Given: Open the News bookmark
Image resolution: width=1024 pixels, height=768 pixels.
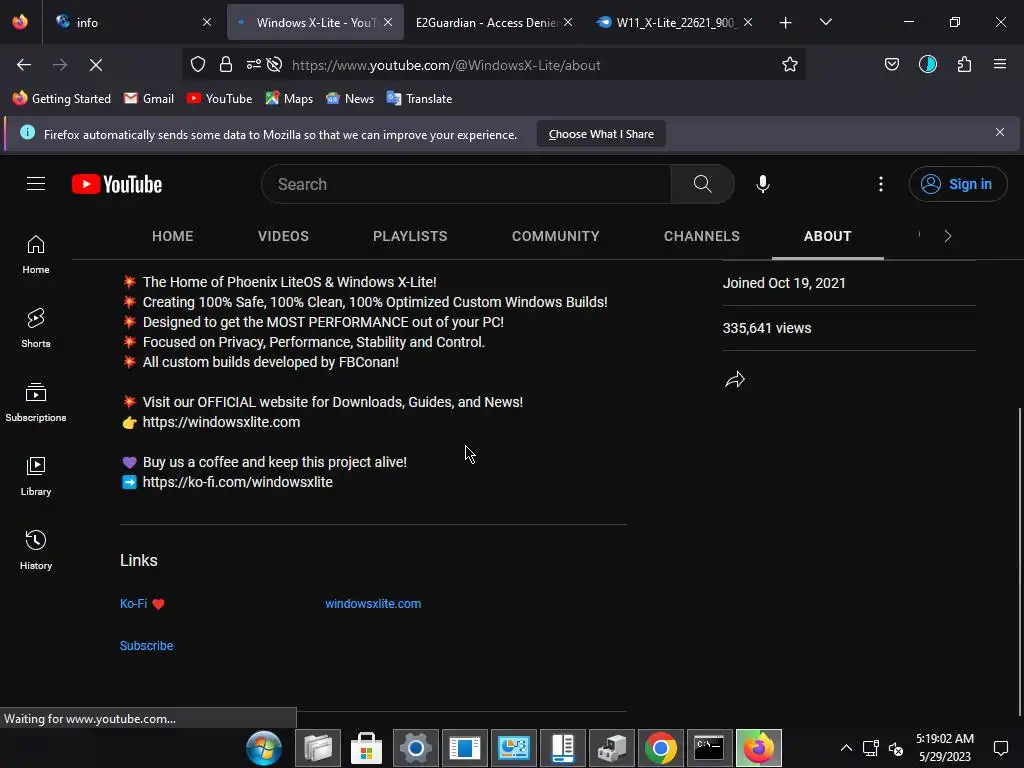Looking at the screenshot, I should (x=350, y=99).
